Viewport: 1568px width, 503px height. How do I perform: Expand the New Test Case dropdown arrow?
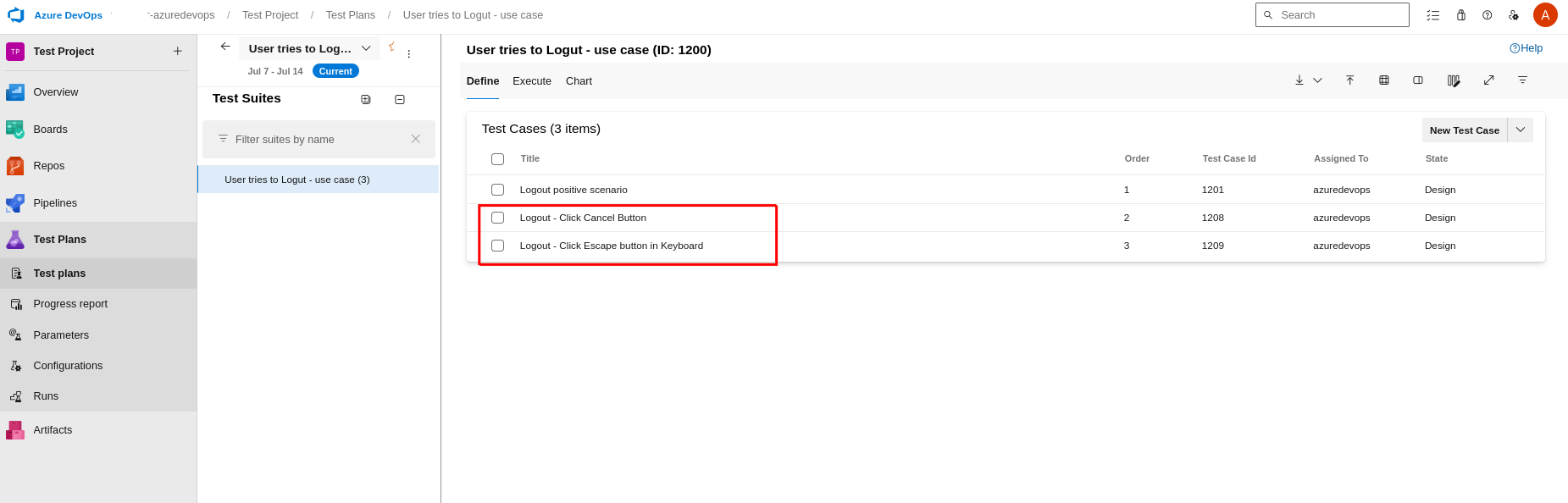(1521, 130)
